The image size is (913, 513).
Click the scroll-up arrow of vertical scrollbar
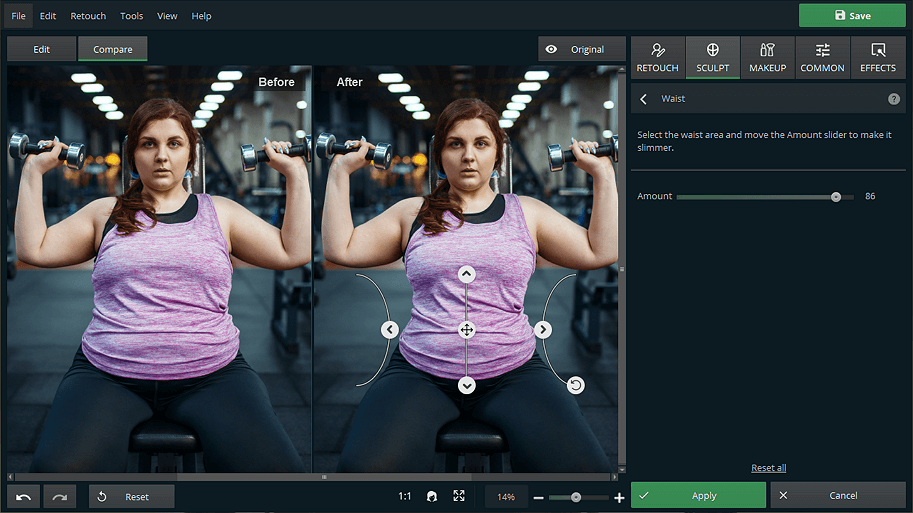click(622, 69)
